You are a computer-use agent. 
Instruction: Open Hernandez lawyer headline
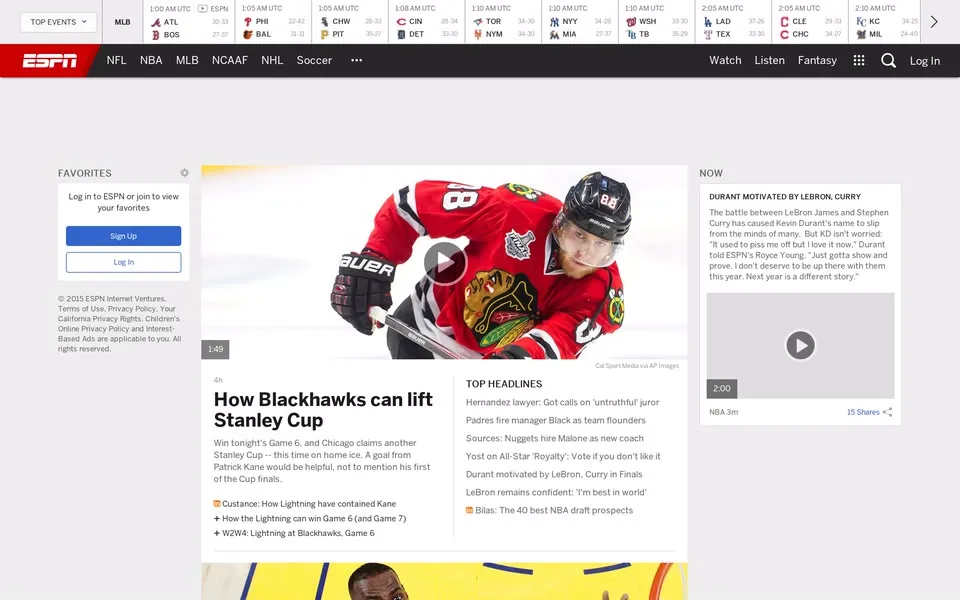pos(562,402)
